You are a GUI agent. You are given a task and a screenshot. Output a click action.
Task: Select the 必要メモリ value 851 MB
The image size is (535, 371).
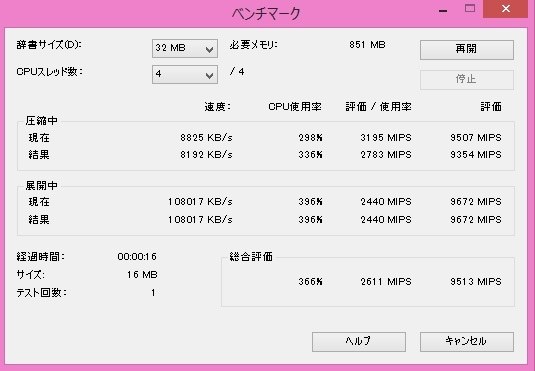[367, 45]
